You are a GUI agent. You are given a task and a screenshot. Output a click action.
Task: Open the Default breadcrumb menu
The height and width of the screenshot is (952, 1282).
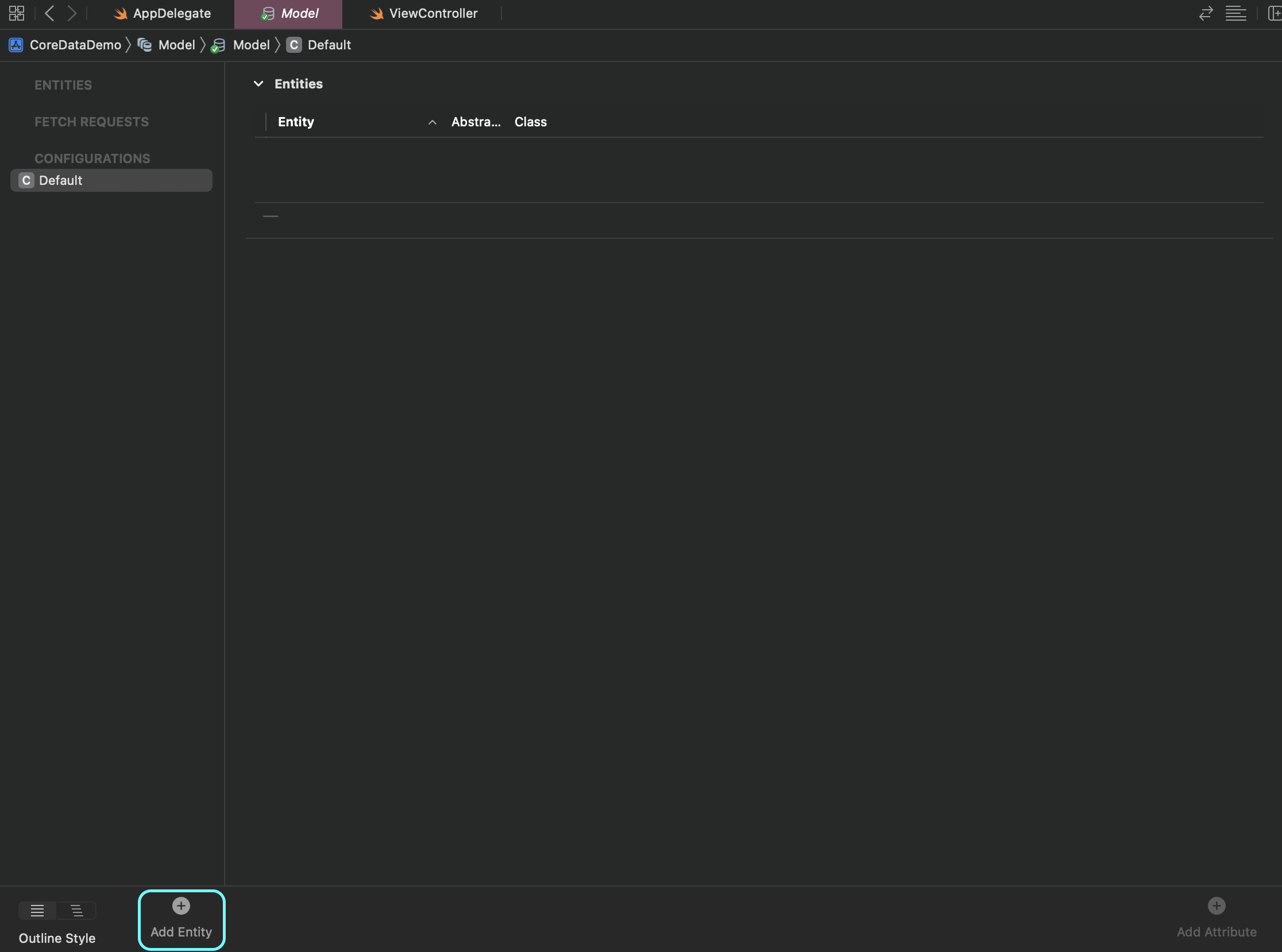coord(329,45)
